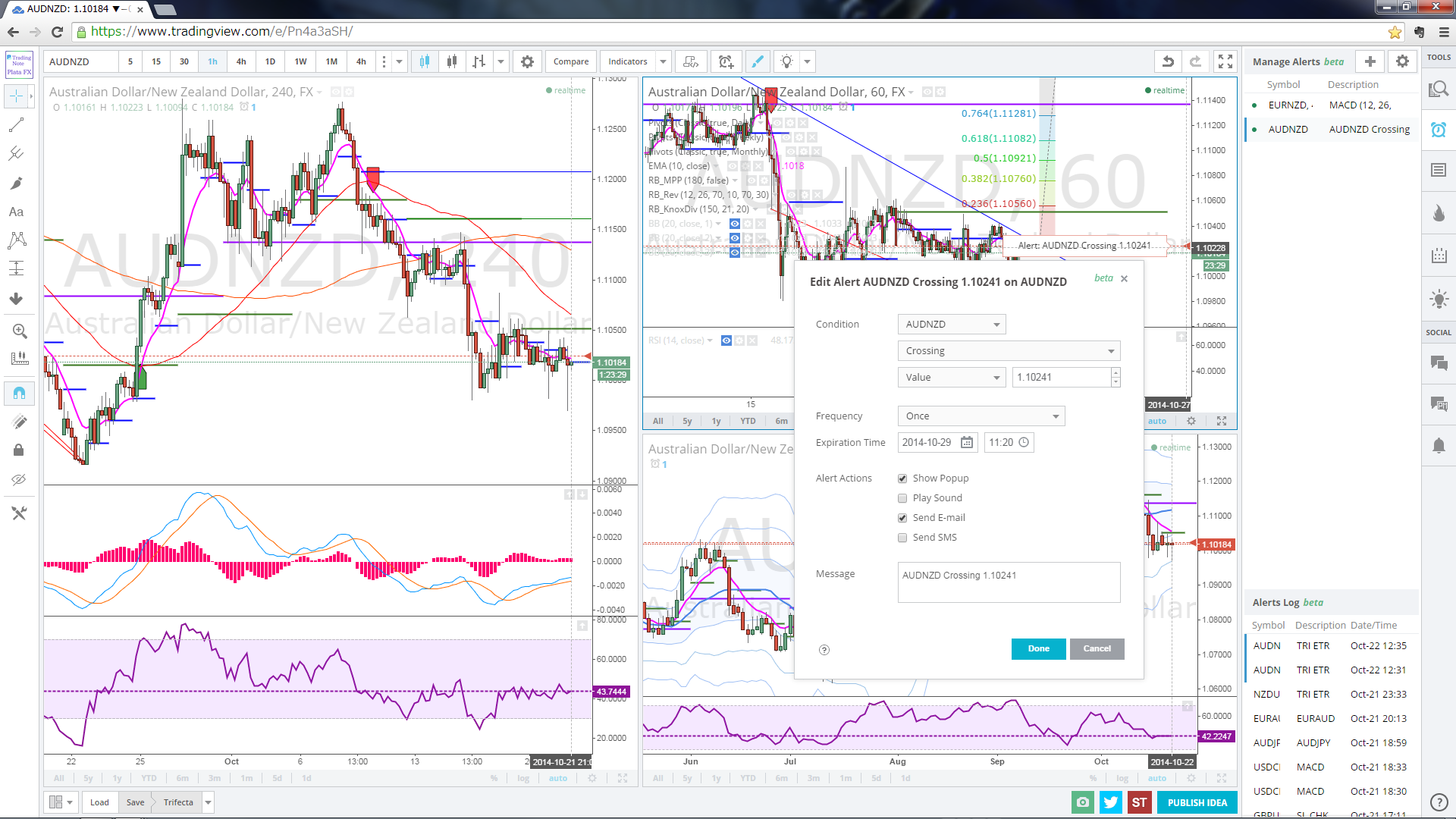Click the Publish Idea button
Screen dimensions: 1456x819
coord(1197,802)
